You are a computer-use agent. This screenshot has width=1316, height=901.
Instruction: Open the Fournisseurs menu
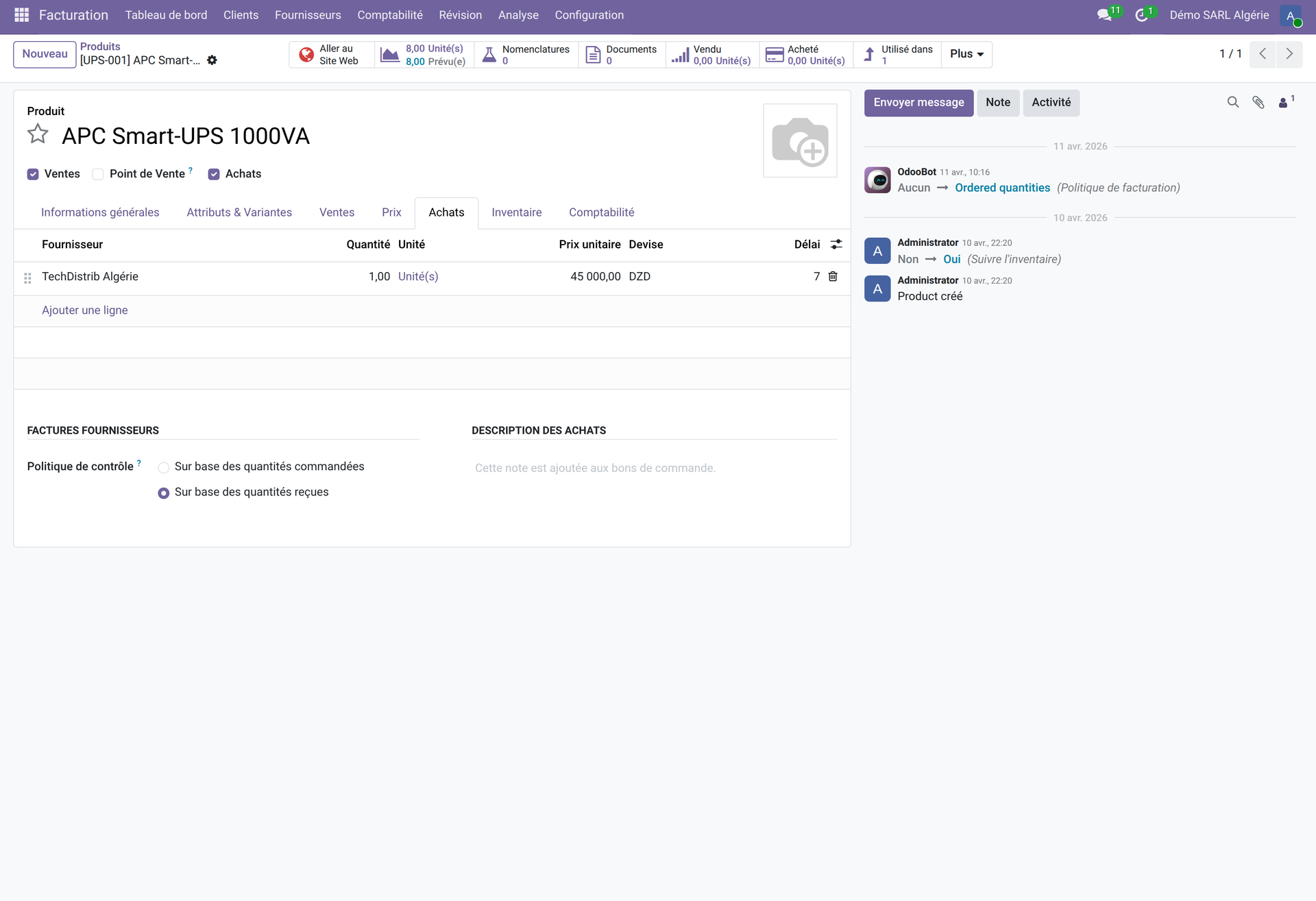click(x=308, y=15)
